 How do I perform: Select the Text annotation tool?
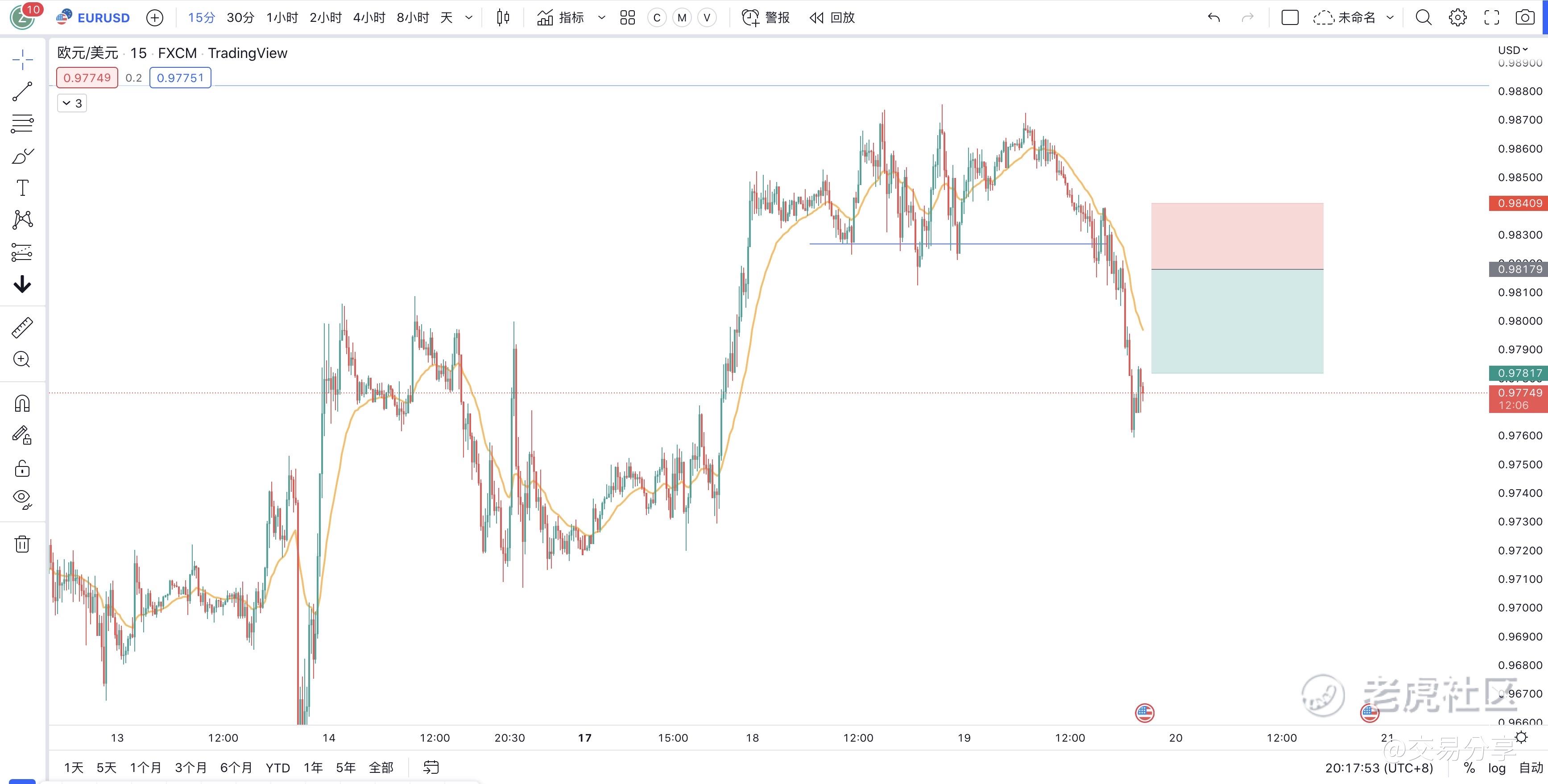click(22, 188)
